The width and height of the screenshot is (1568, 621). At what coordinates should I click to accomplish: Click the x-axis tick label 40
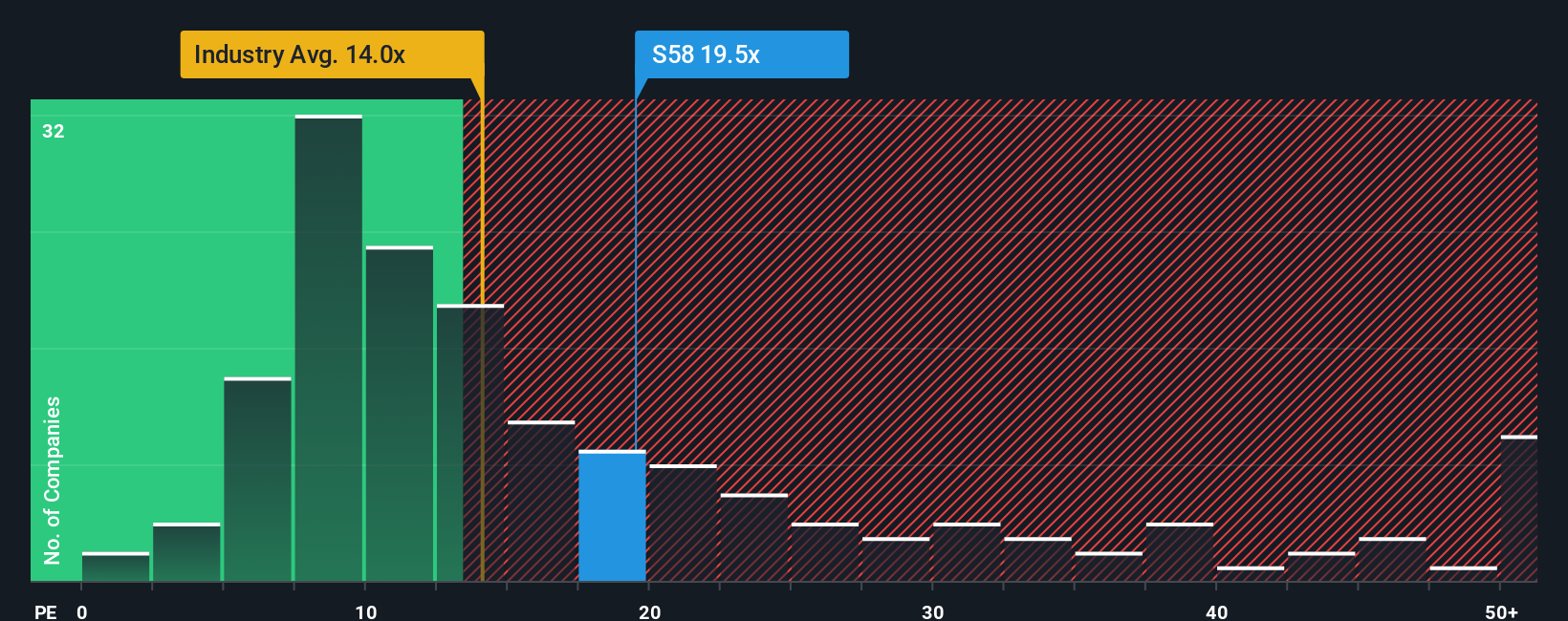coord(1216,612)
